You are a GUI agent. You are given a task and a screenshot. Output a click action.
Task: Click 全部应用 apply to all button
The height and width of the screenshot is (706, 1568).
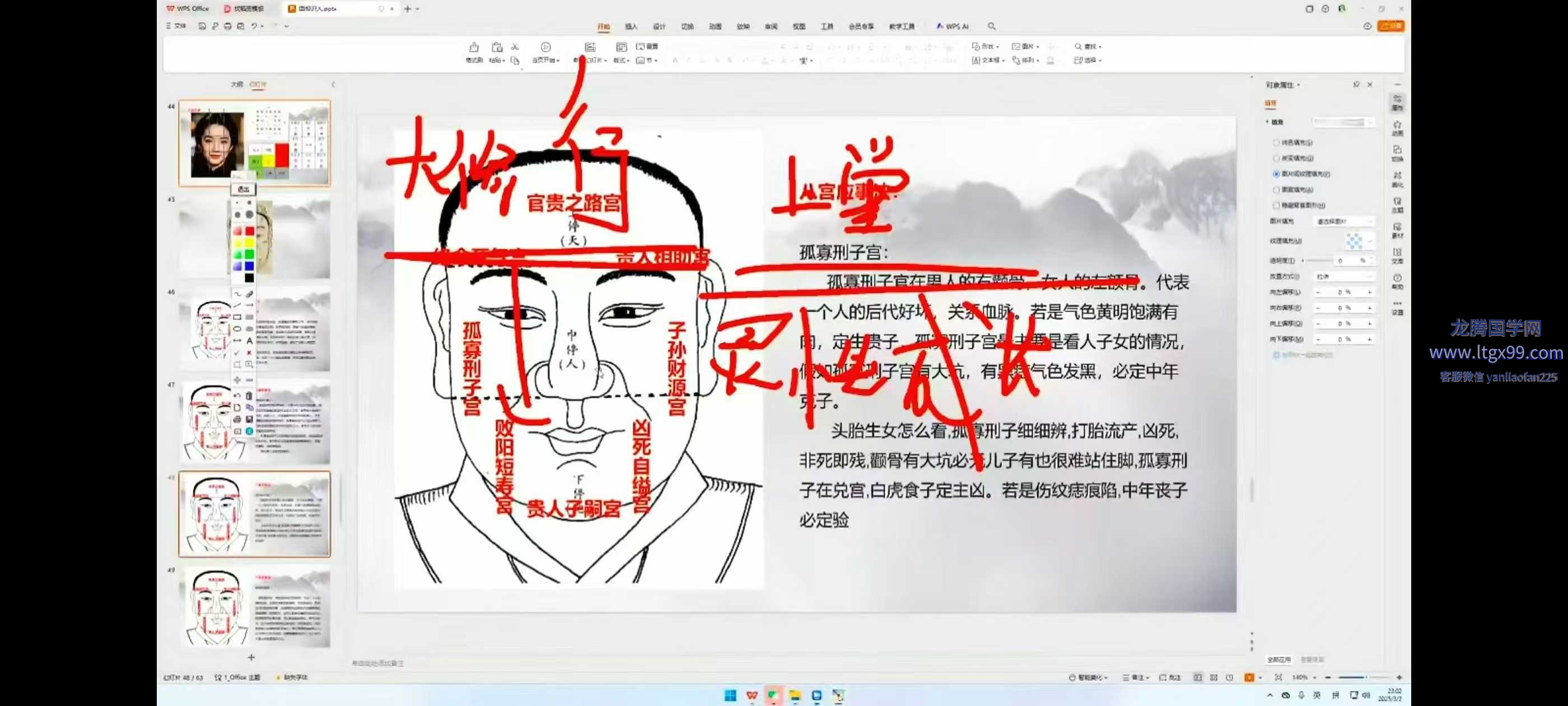coord(1278,659)
